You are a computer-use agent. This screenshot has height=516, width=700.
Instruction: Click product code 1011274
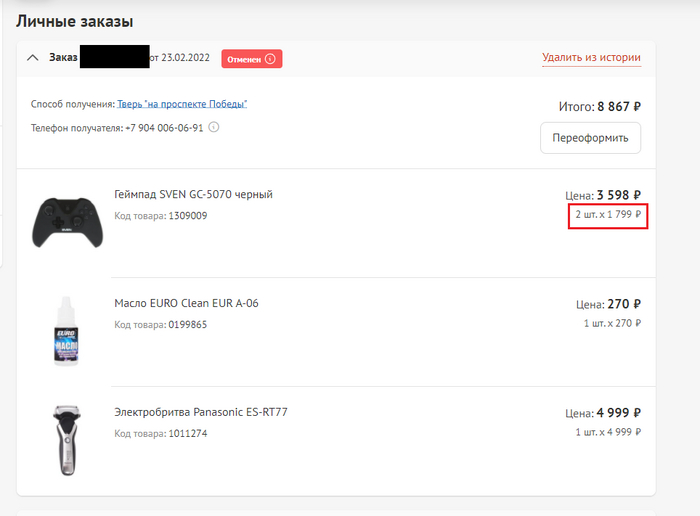pyautogui.click(x=187, y=433)
